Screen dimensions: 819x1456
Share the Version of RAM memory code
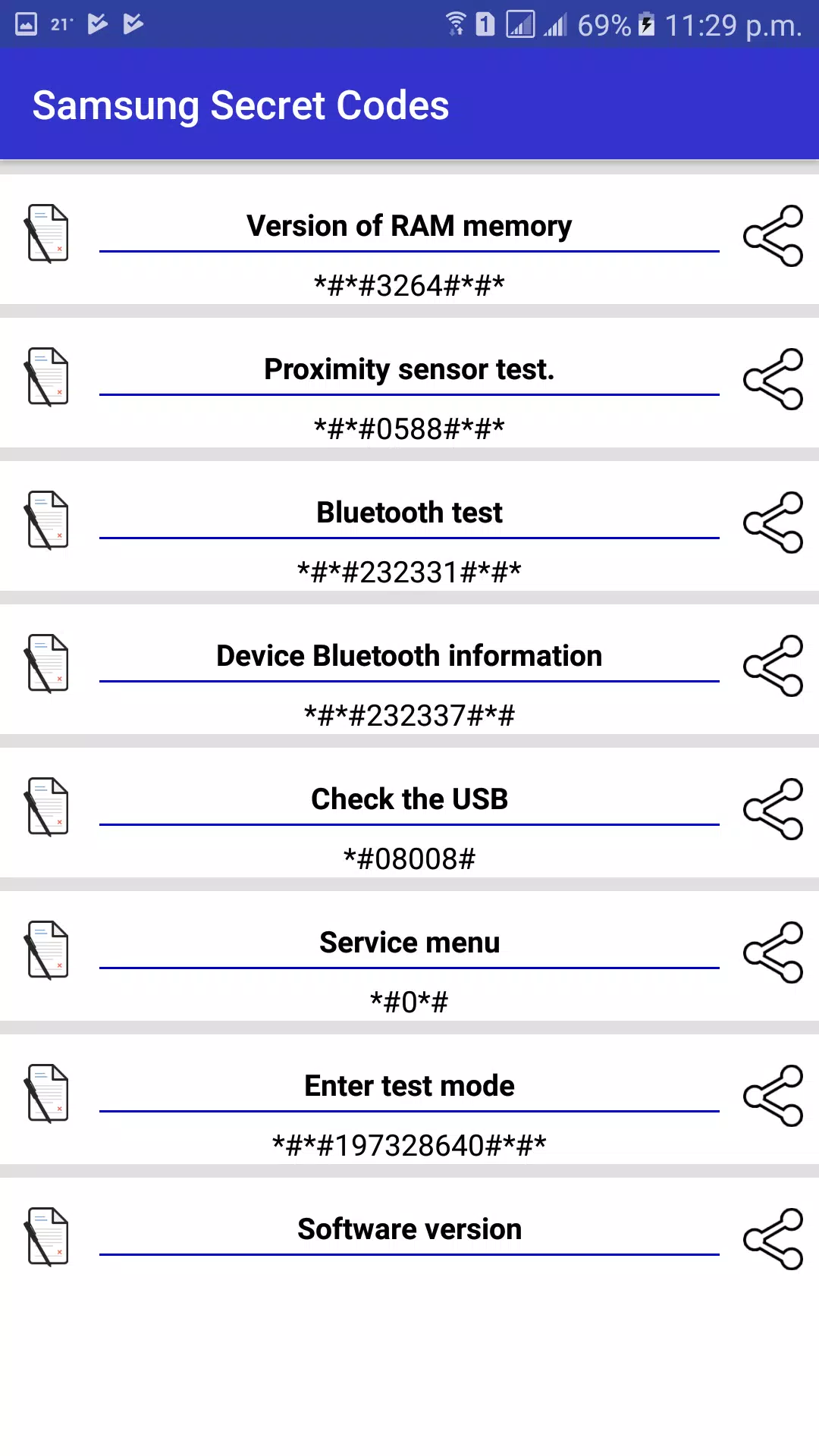(773, 236)
